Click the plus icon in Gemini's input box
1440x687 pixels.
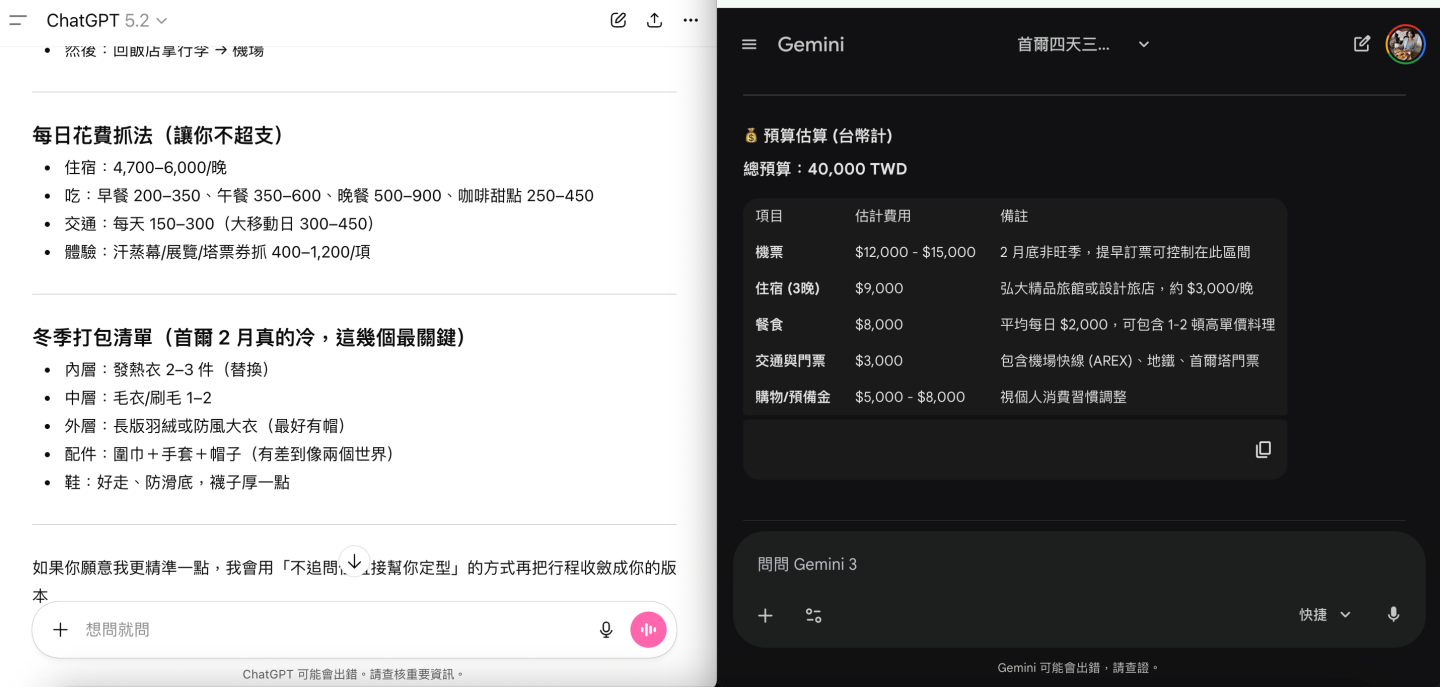tap(765, 616)
